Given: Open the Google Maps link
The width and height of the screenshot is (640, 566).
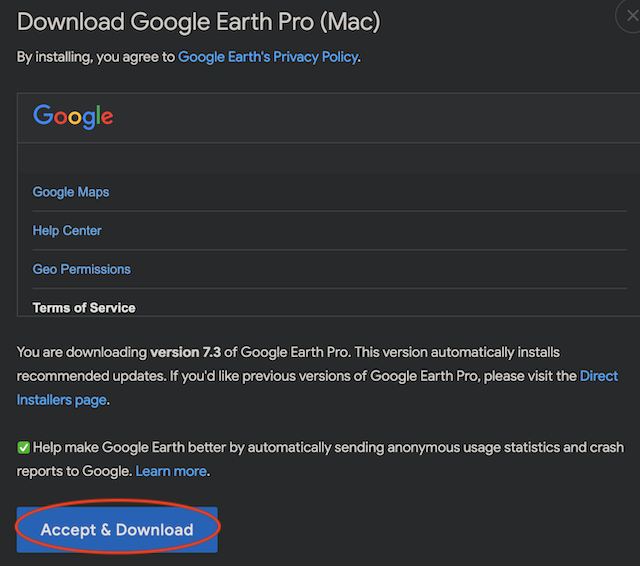Looking at the screenshot, I should pos(71,192).
